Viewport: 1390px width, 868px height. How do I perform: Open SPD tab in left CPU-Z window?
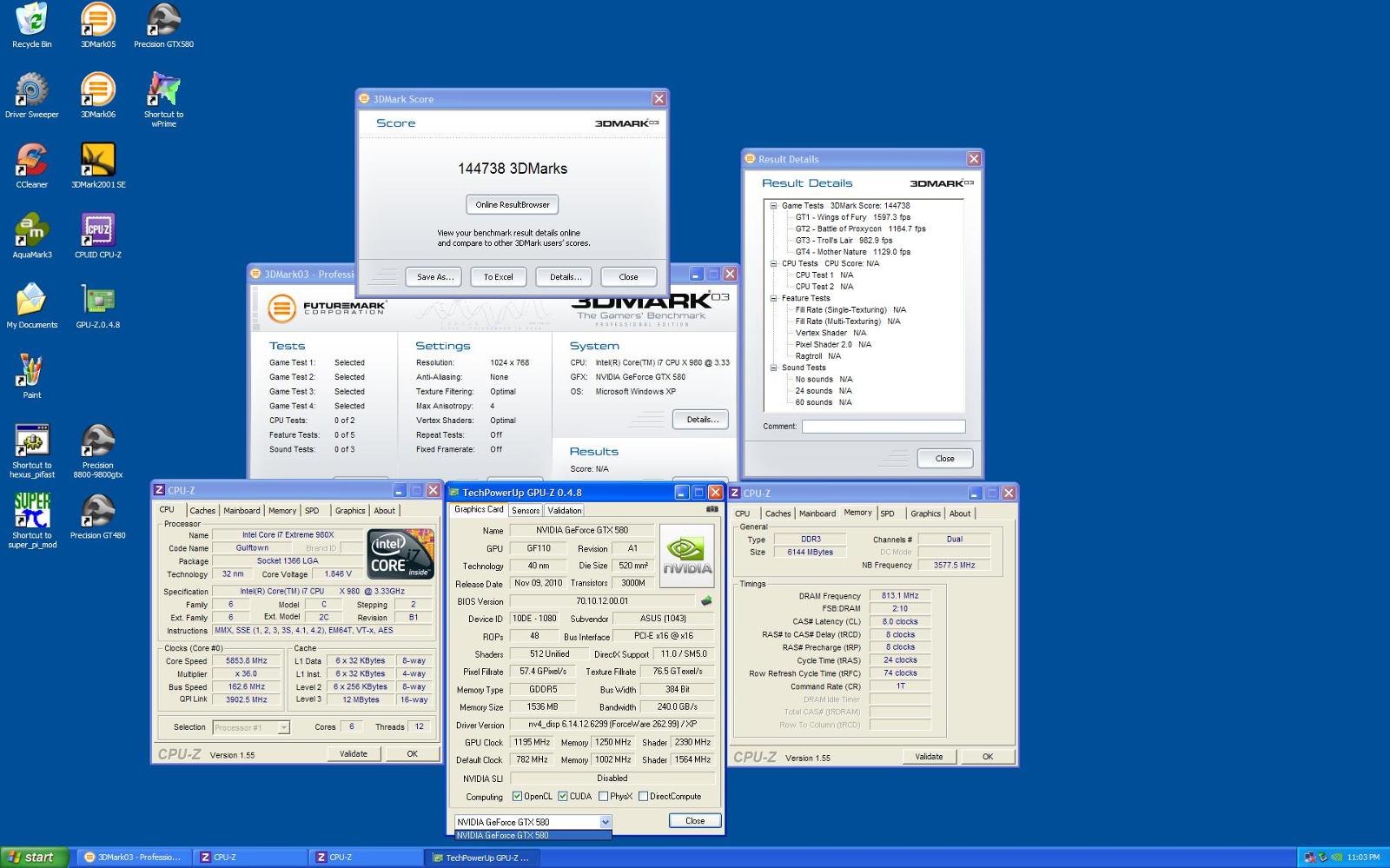tap(312, 511)
